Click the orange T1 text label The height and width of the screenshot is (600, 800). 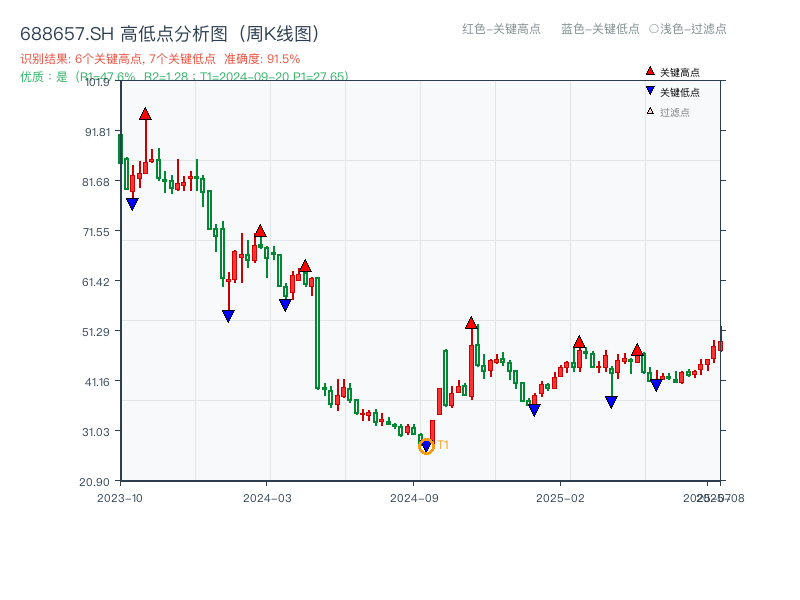coord(443,445)
